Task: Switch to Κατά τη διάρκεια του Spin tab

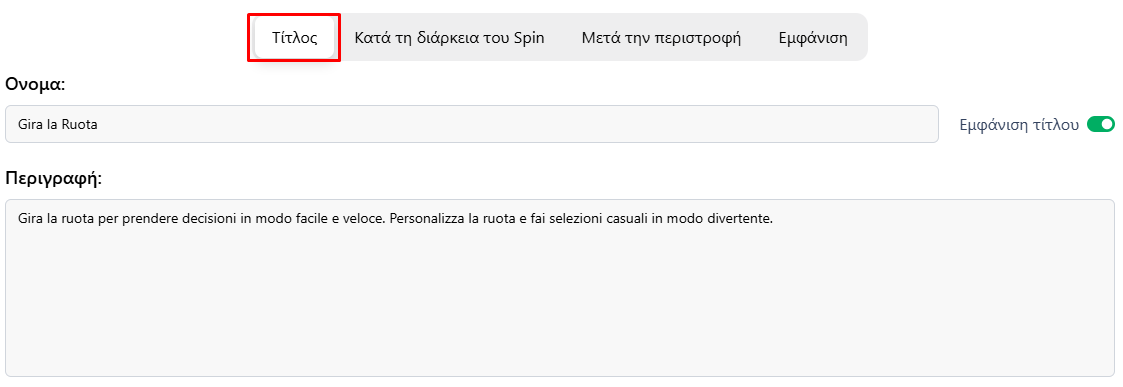Action: click(x=449, y=38)
